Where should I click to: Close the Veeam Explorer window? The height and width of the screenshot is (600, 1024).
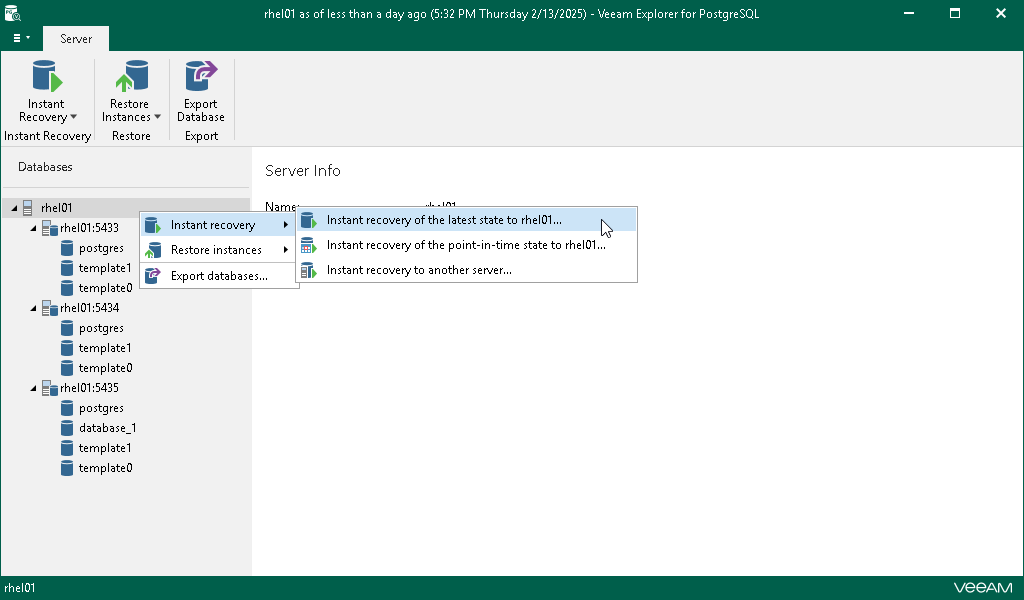point(1000,13)
